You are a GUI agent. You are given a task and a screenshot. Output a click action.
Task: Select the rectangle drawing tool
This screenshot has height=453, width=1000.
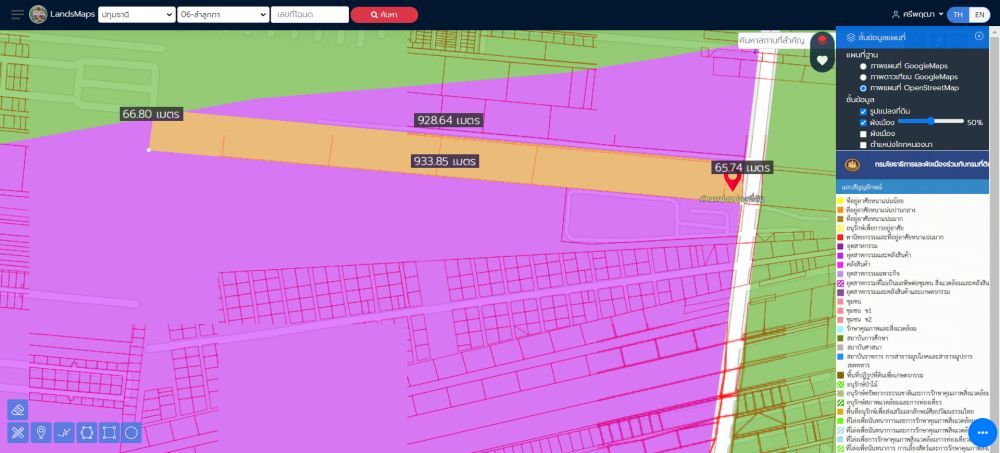tap(109, 432)
